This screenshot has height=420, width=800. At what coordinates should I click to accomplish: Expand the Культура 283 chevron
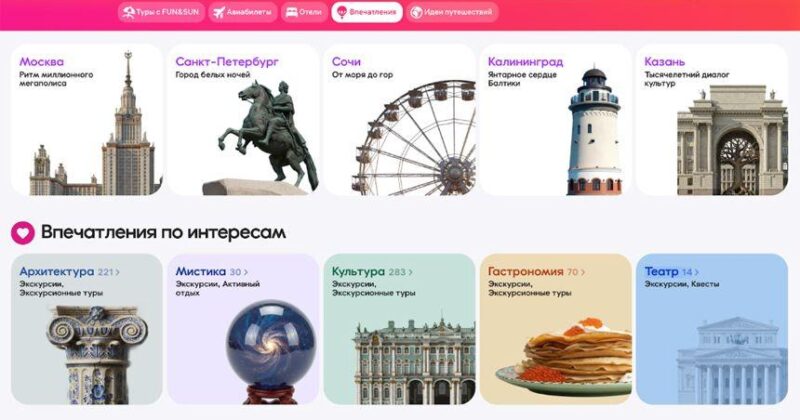(411, 272)
